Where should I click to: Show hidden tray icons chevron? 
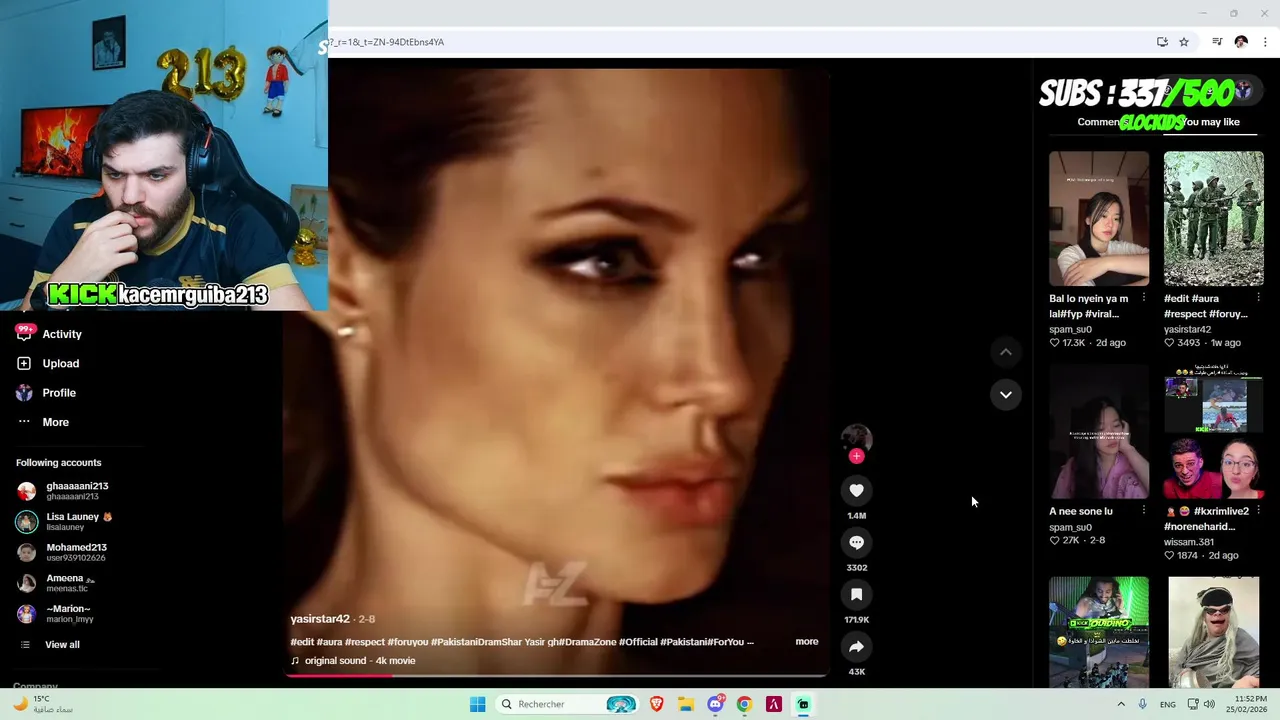click(1121, 704)
